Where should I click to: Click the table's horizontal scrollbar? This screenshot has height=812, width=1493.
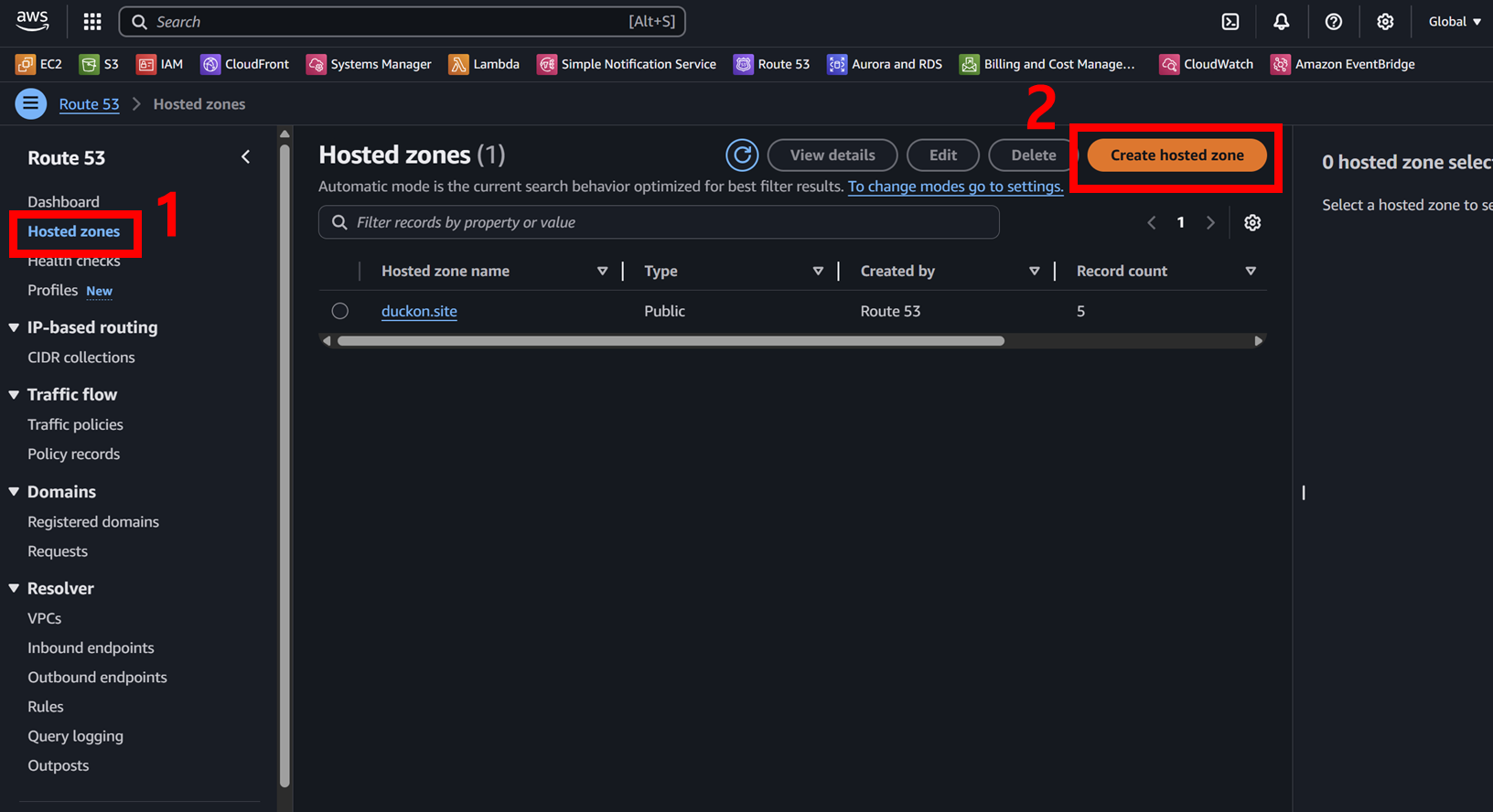tap(671, 341)
